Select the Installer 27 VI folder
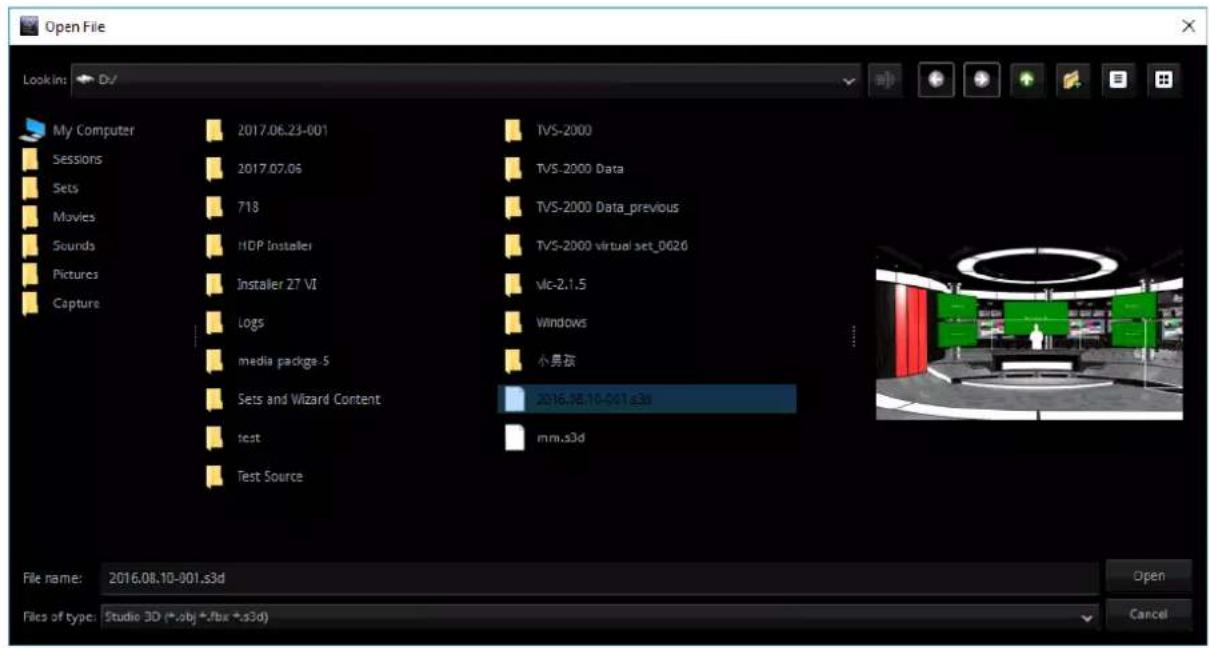 (261, 284)
